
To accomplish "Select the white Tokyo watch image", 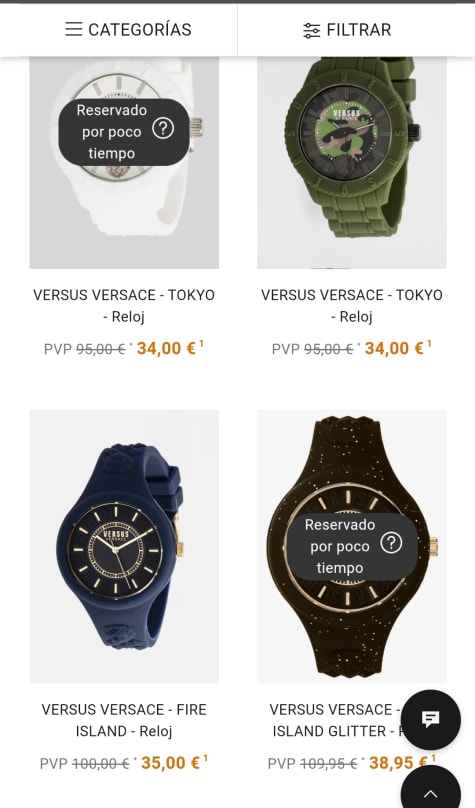I will point(124,163).
